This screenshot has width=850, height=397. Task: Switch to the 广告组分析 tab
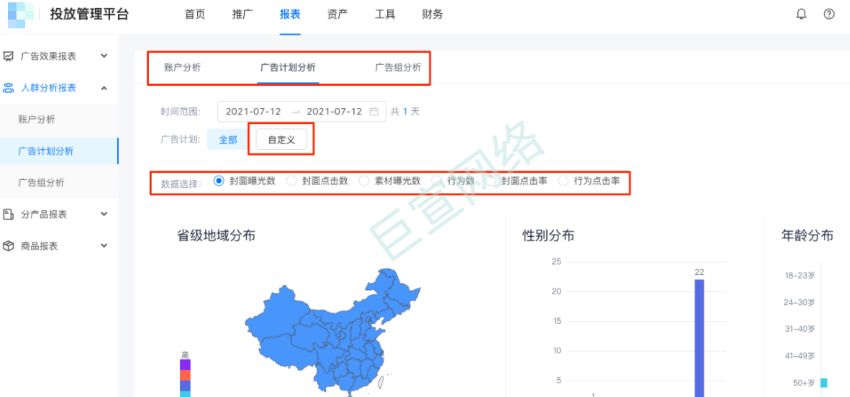(x=398, y=68)
